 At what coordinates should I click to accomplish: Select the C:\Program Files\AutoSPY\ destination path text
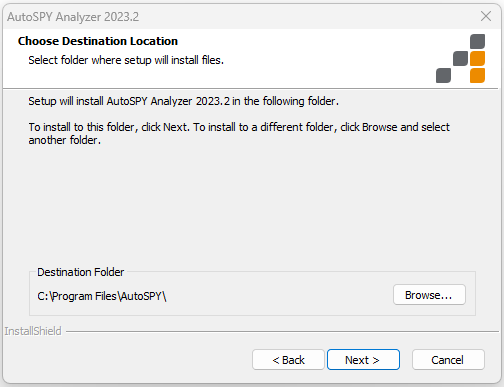(102, 296)
